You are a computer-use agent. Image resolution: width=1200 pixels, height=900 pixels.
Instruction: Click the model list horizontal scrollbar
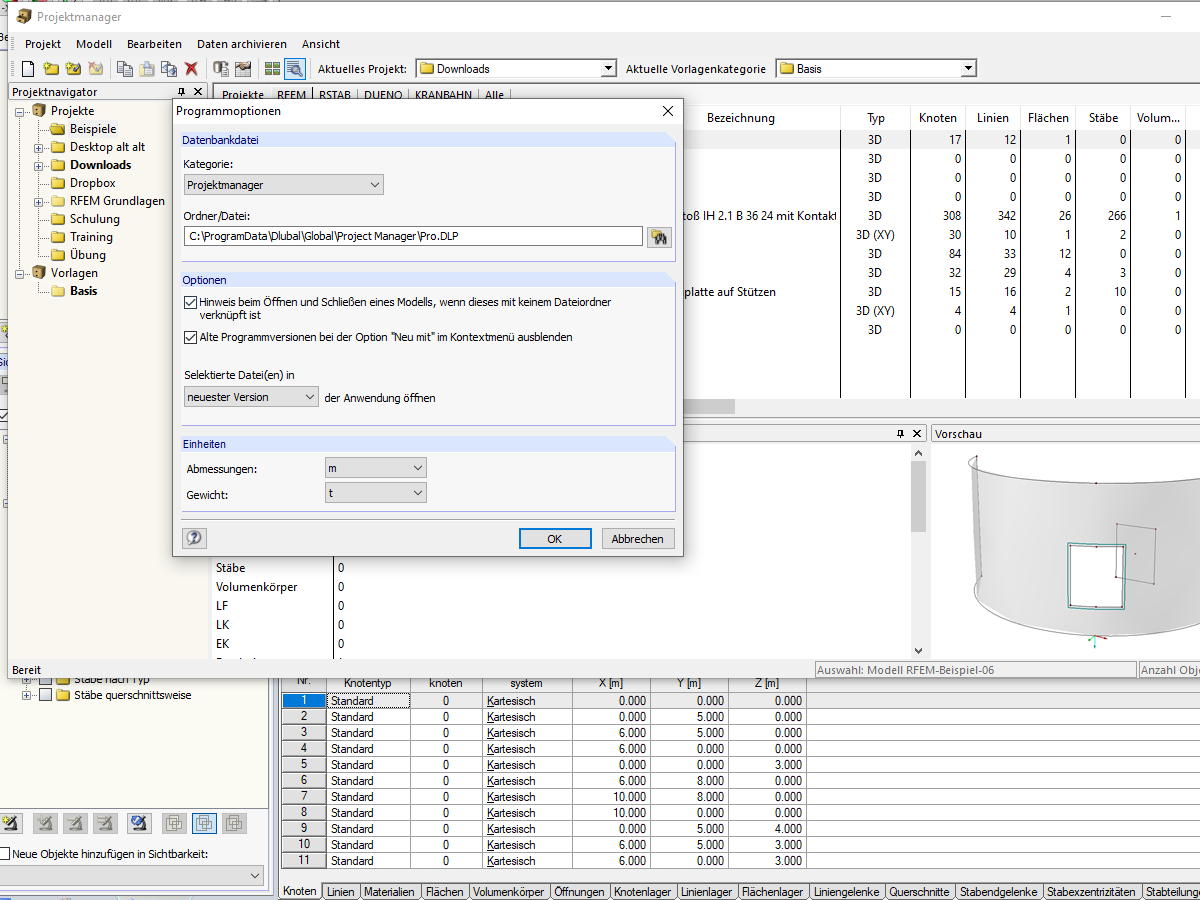coord(709,406)
